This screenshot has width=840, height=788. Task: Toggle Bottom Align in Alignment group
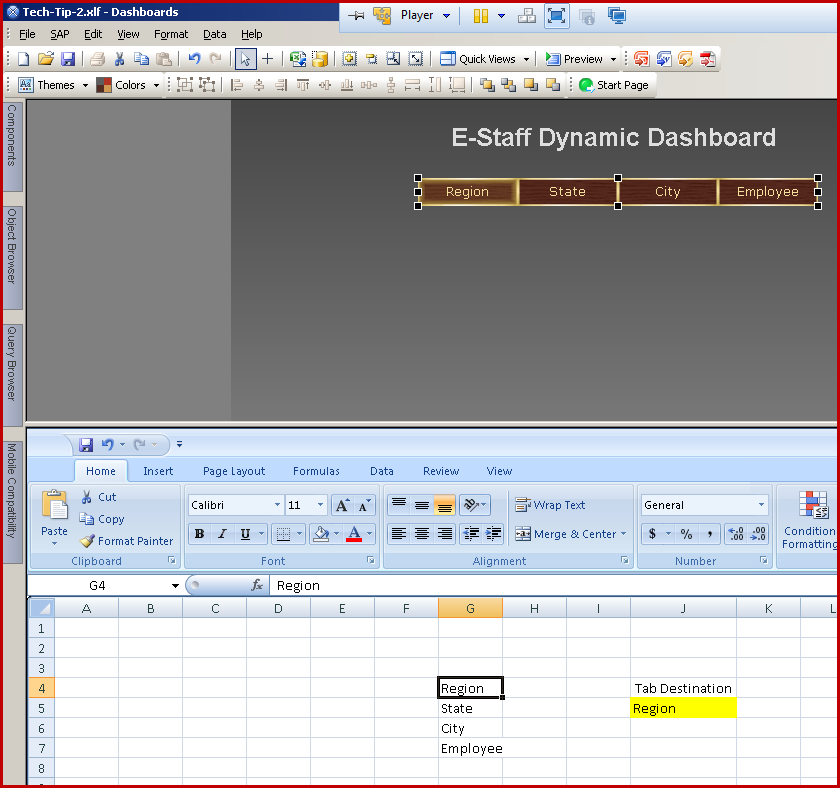tap(444, 505)
